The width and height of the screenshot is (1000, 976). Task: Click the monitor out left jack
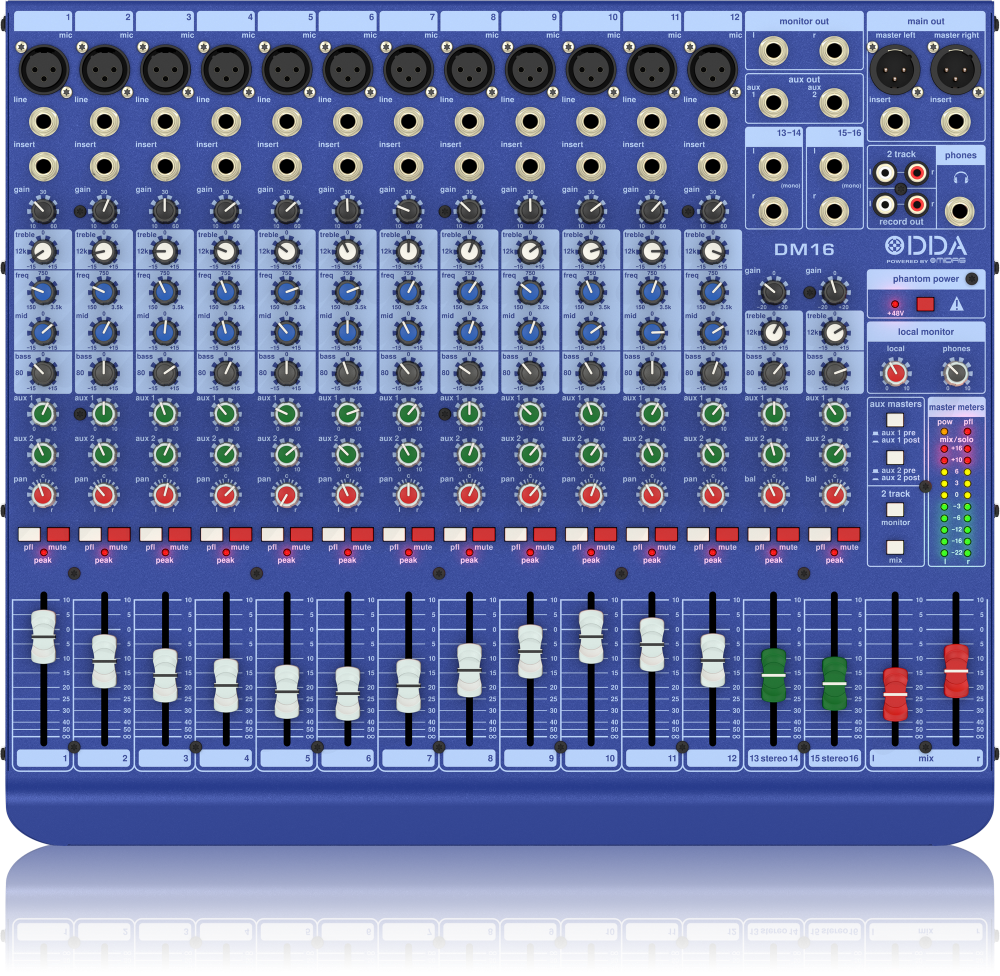point(773,51)
